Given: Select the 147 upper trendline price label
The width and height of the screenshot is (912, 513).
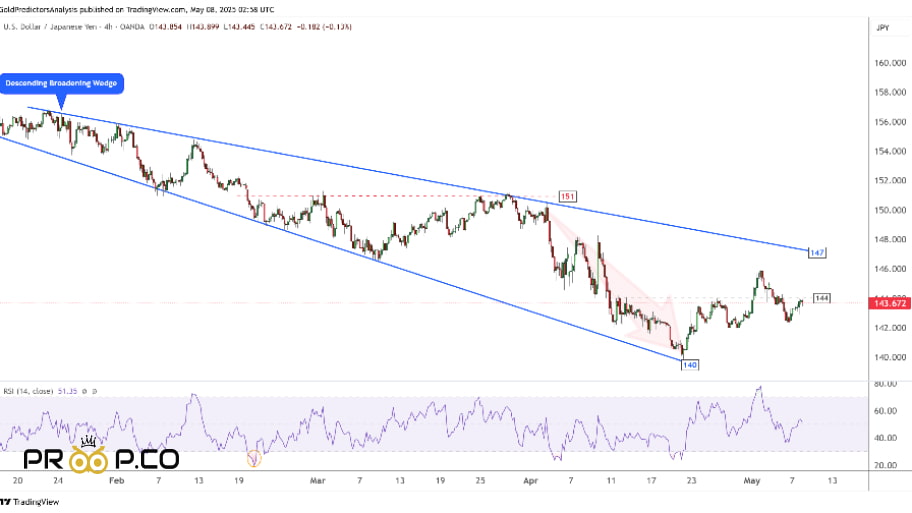Looking at the screenshot, I should (817, 252).
